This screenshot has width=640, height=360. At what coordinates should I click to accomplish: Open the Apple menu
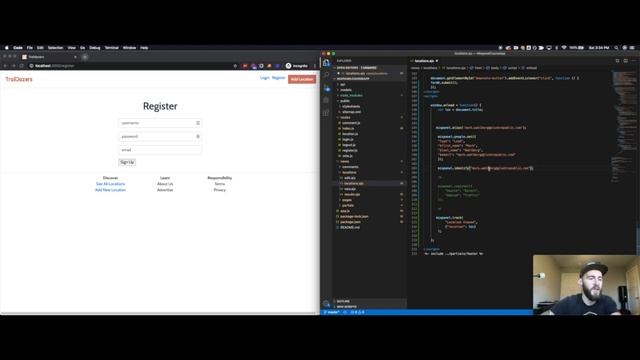pos(7,48)
